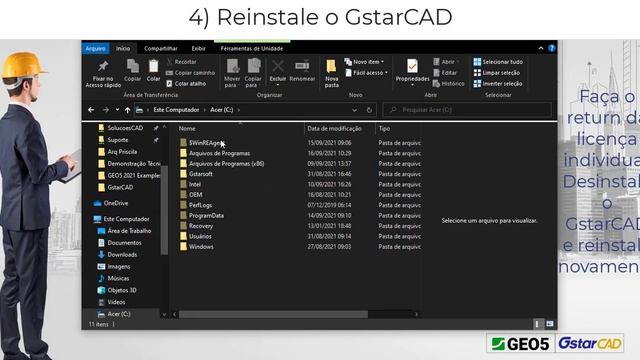This screenshot has height=360, width=640.
Task: Select GstarCAD in the navigation pane
Action: (x=120, y=187)
